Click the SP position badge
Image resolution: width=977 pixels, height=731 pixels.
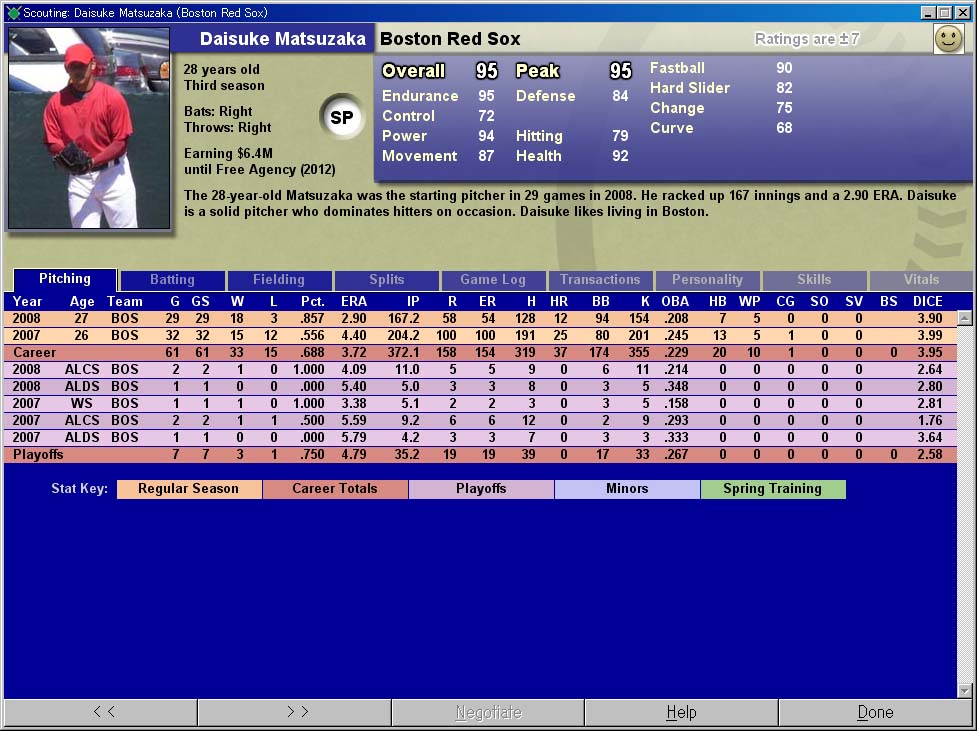click(x=341, y=118)
